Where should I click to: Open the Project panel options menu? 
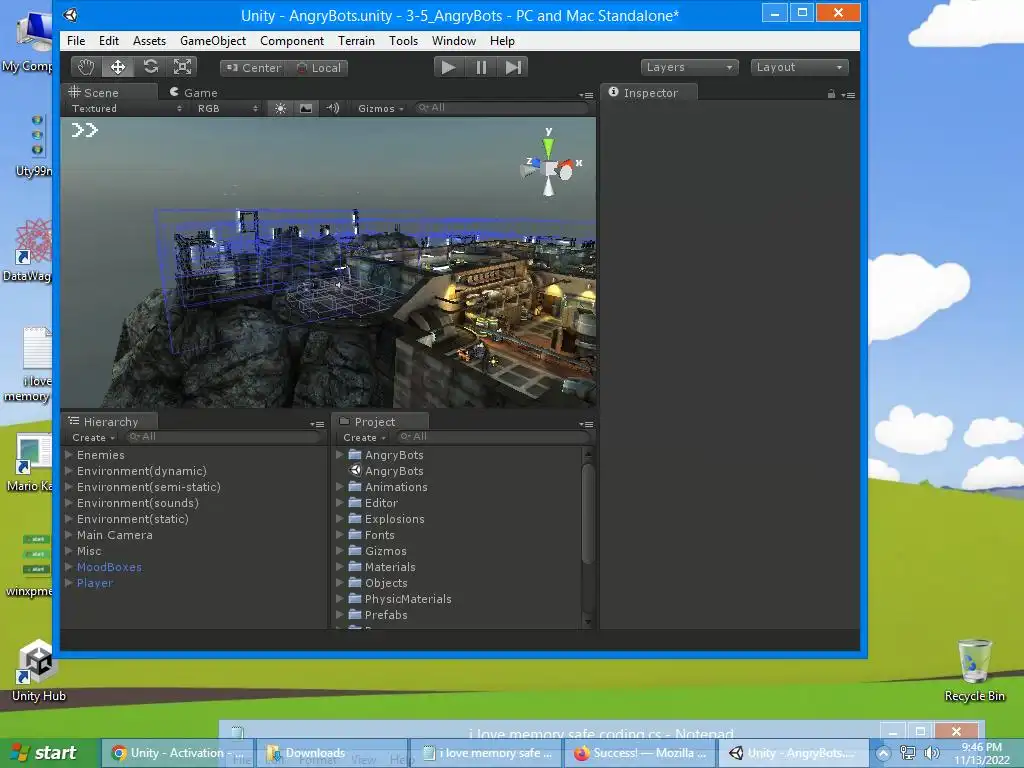586,424
